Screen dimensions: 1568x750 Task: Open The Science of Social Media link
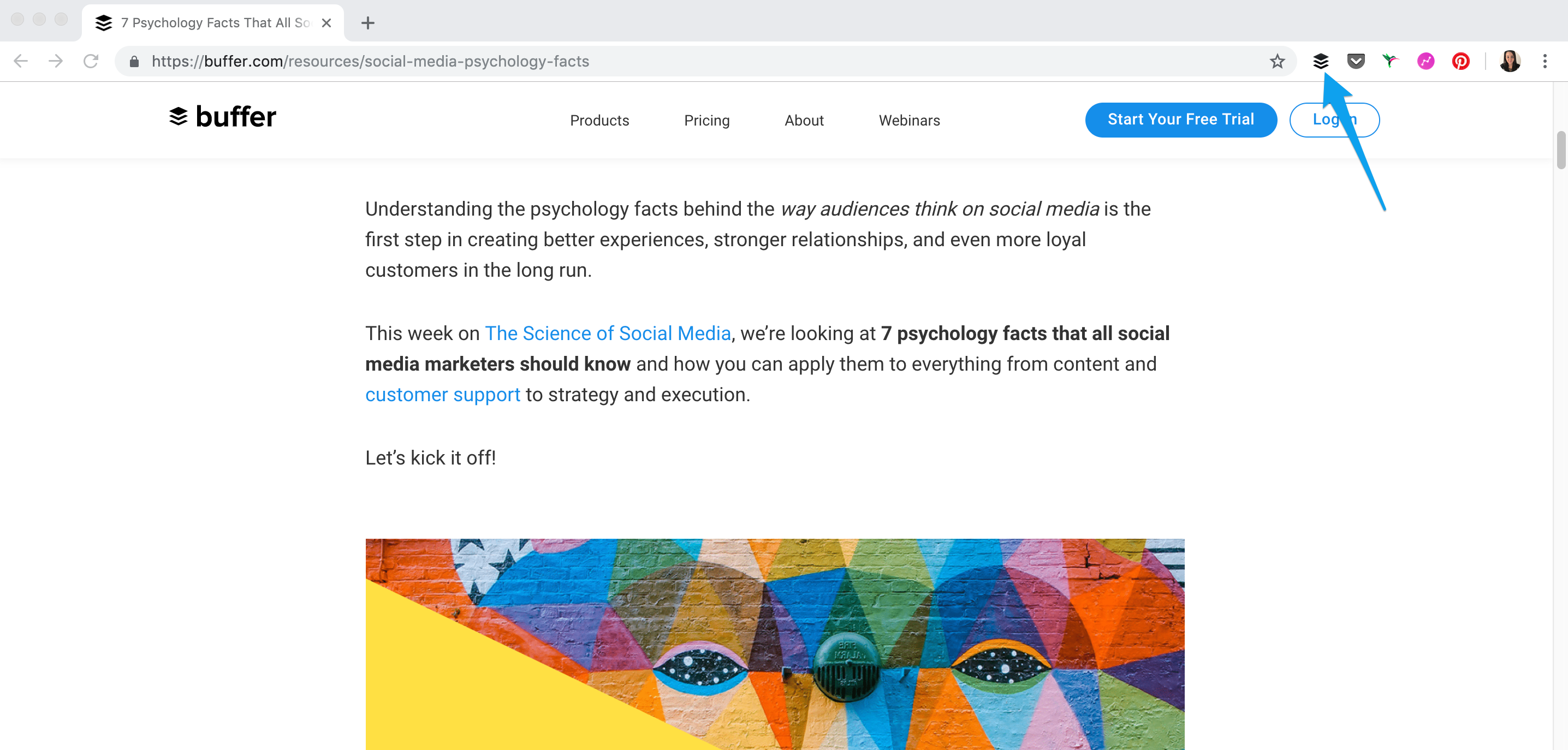click(608, 333)
